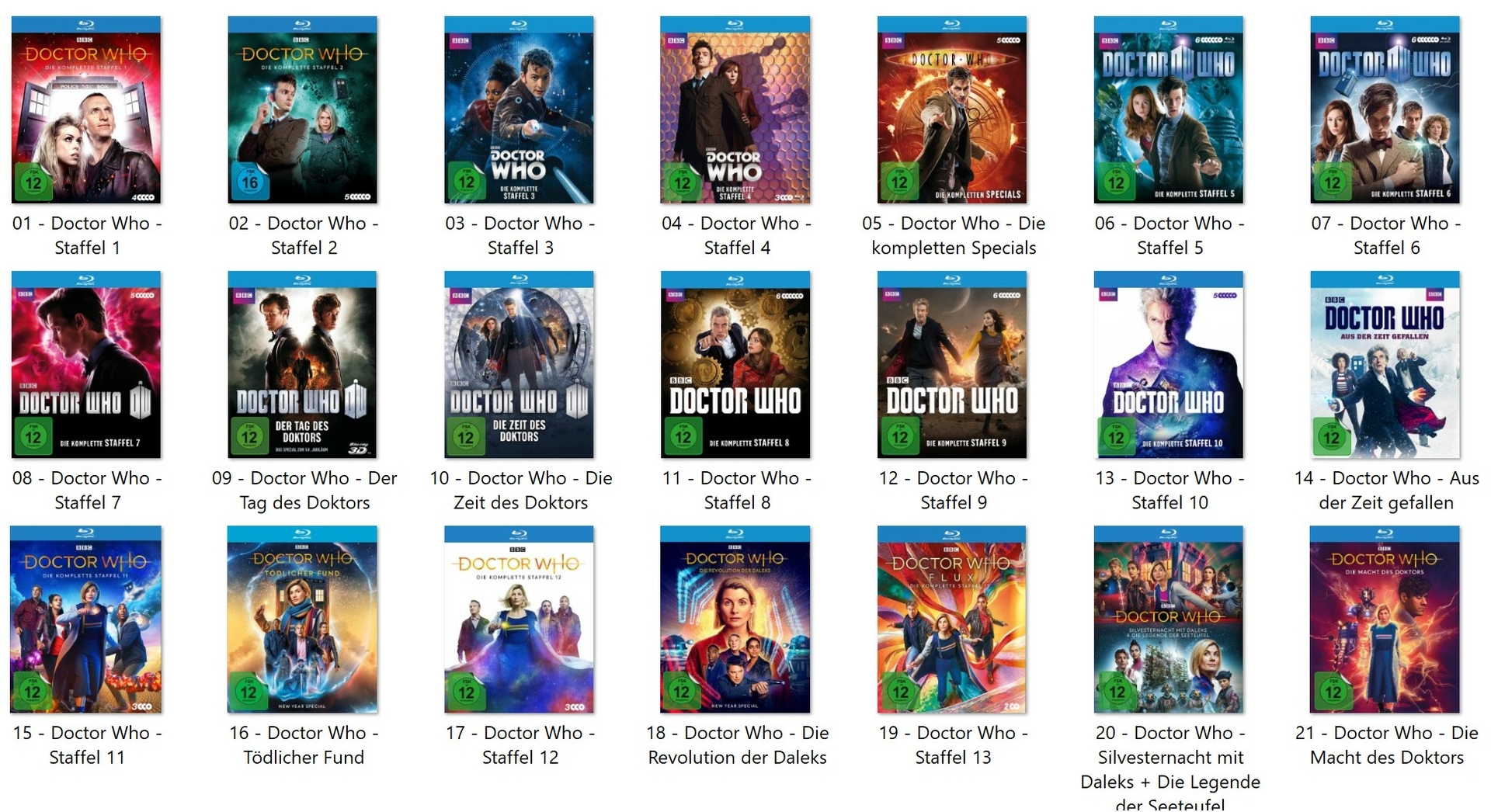Click the label '06 - Doctor Who - Staffel 5'
The height and width of the screenshot is (812, 1491).
[1170, 235]
